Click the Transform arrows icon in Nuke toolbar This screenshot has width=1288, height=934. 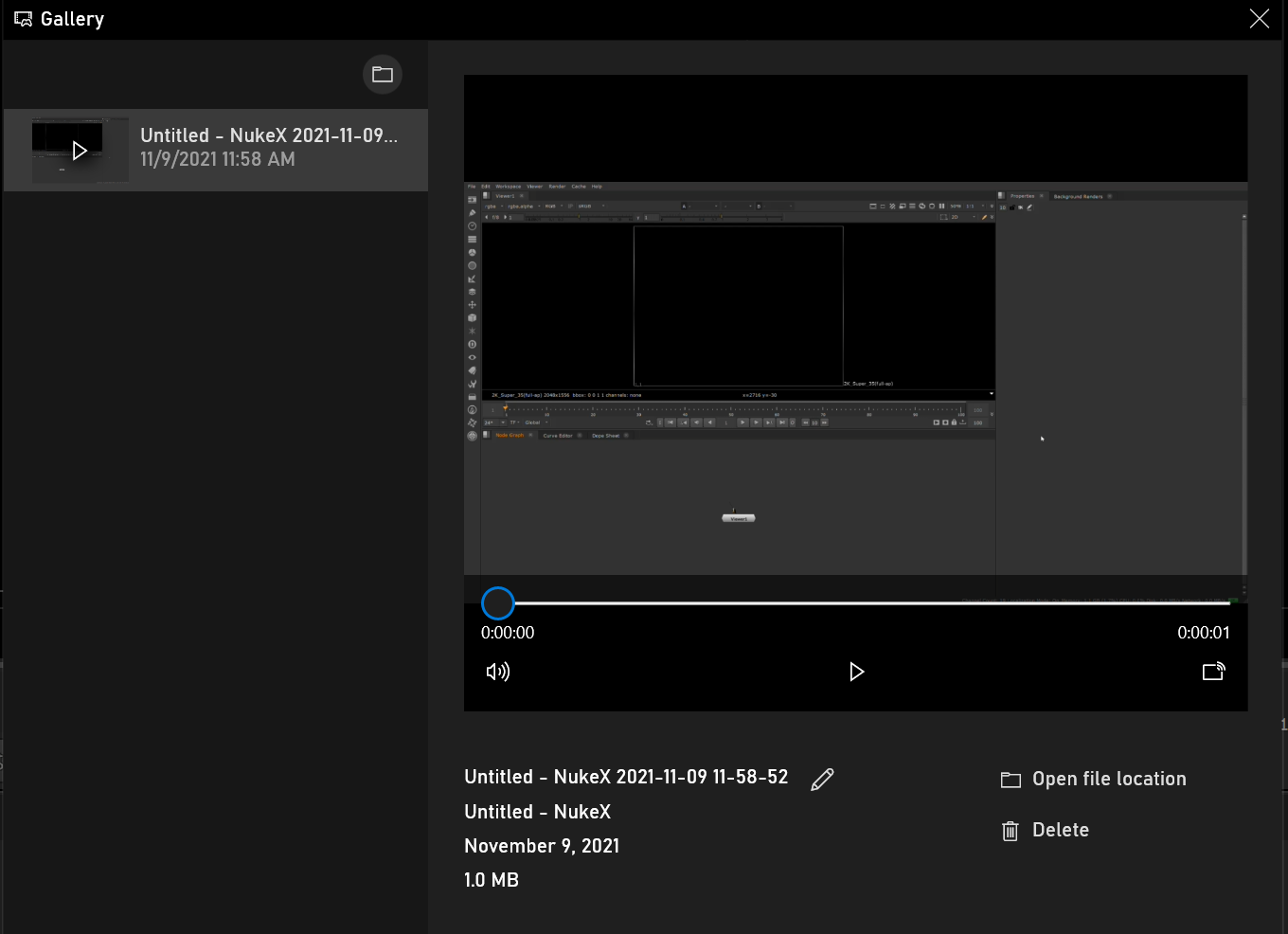coord(472,305)
